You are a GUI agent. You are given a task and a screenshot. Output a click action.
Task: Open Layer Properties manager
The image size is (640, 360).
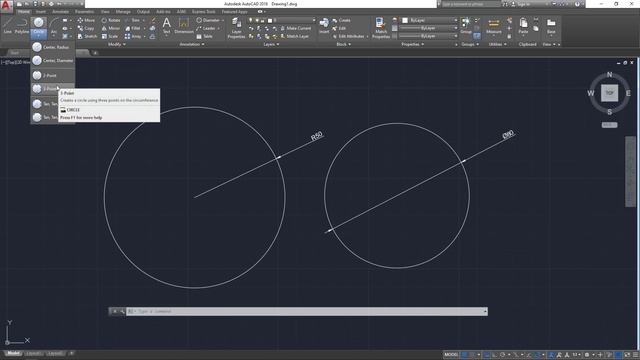click(x=236, y=28)
